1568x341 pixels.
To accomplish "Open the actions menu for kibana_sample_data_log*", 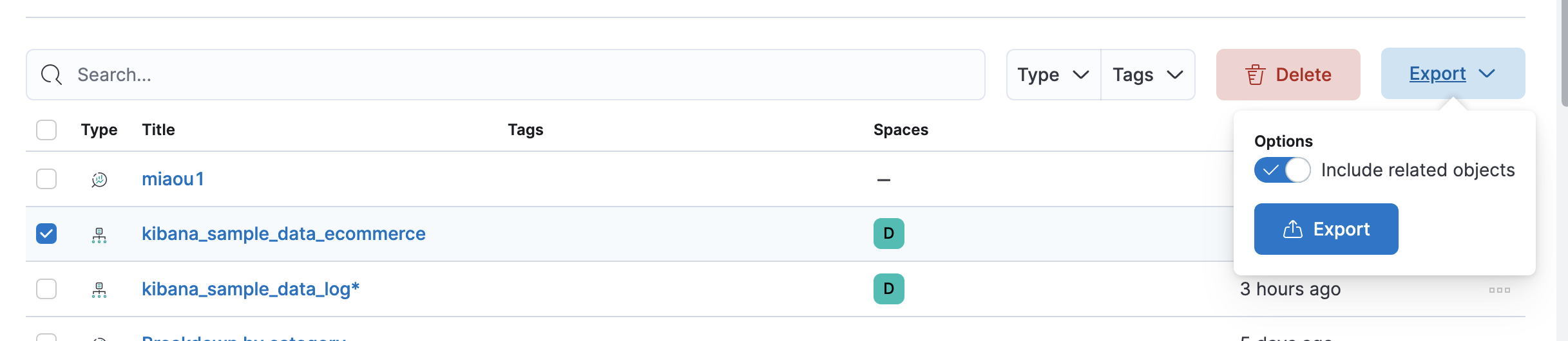I will [x=1499, y=290].
